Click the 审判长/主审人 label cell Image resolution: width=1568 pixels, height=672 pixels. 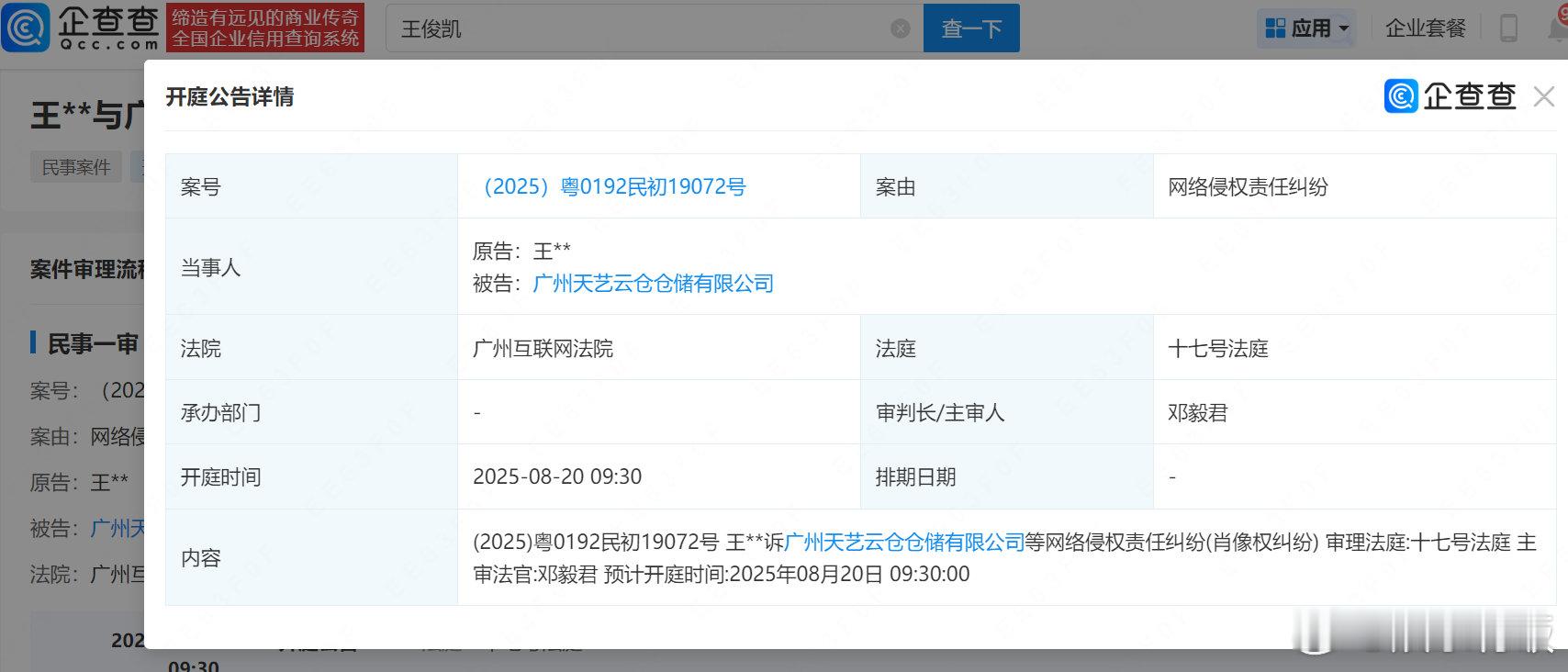point(1007,412)
